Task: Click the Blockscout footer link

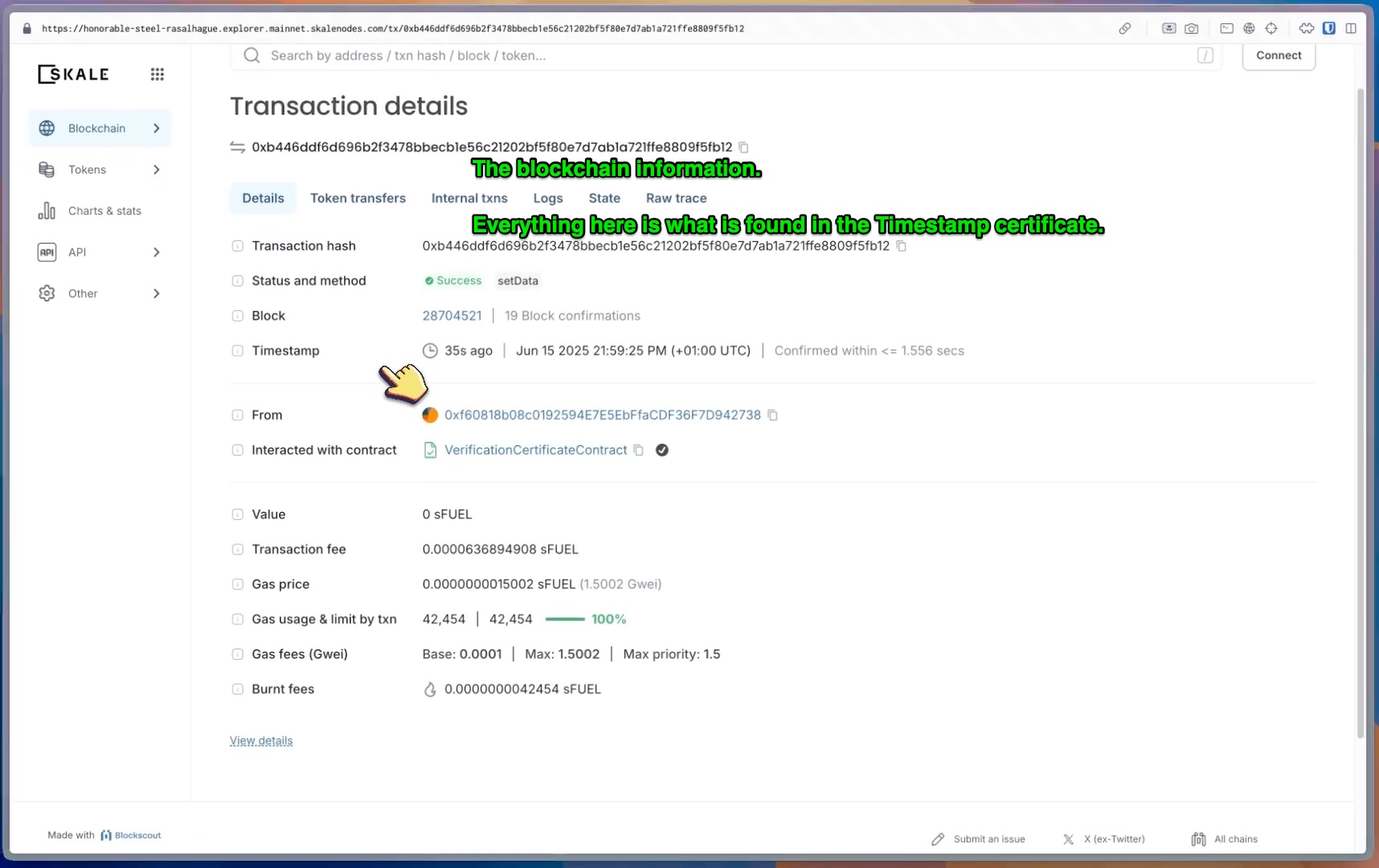Action: 130,836
